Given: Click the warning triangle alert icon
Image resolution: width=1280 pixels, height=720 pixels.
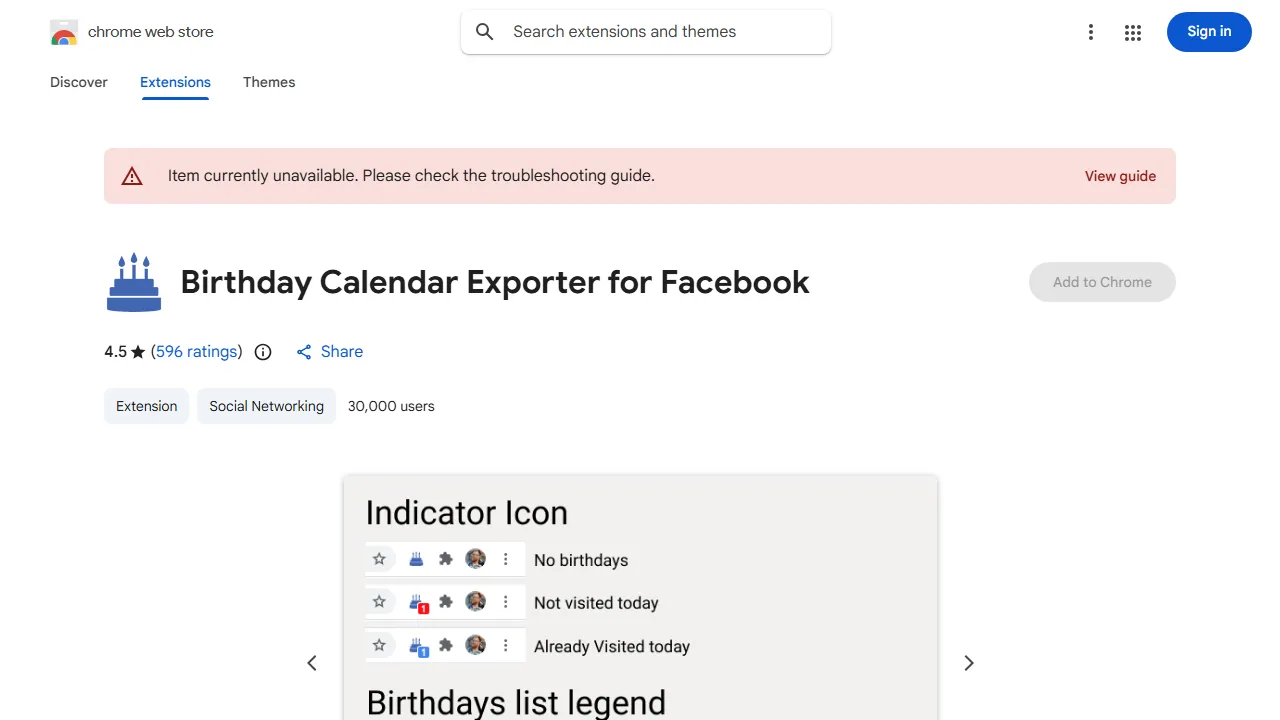Looking at the screenshot, I should pyautogui.click(x=132, y=175).
